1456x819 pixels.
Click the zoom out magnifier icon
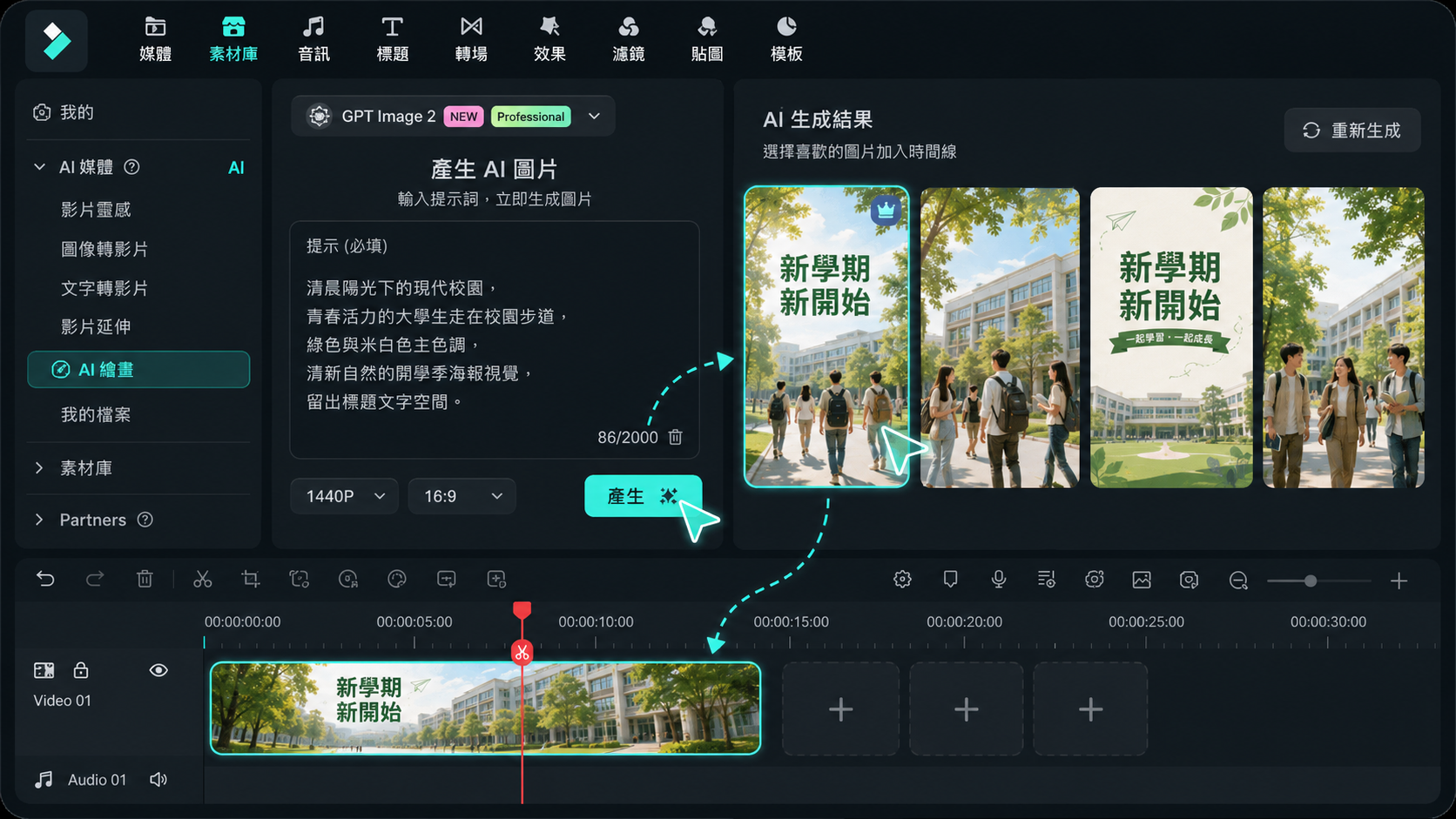pyautogui.click(x=1238, y=581)
